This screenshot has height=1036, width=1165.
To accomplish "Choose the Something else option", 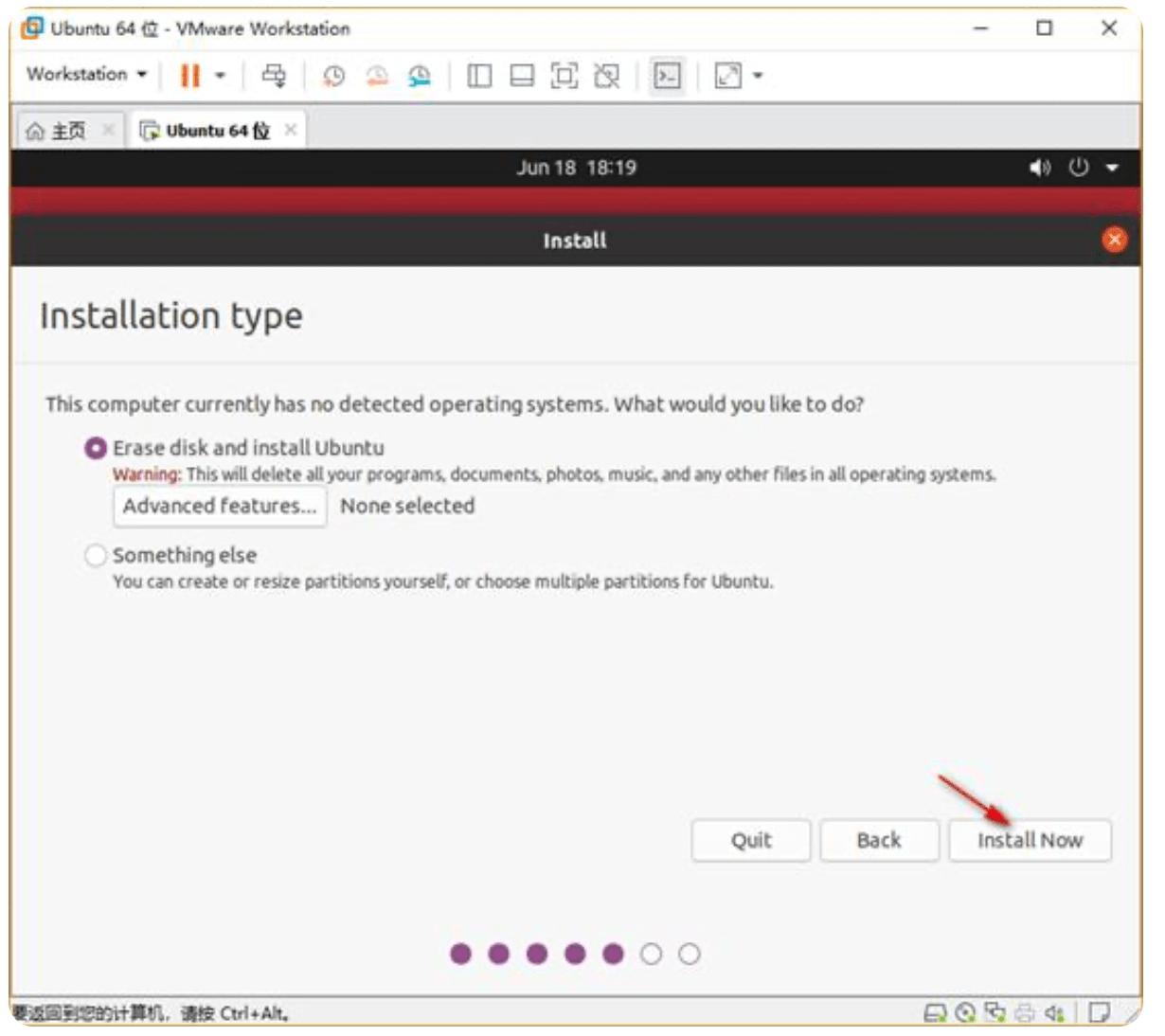I will [x=95, y=555].
